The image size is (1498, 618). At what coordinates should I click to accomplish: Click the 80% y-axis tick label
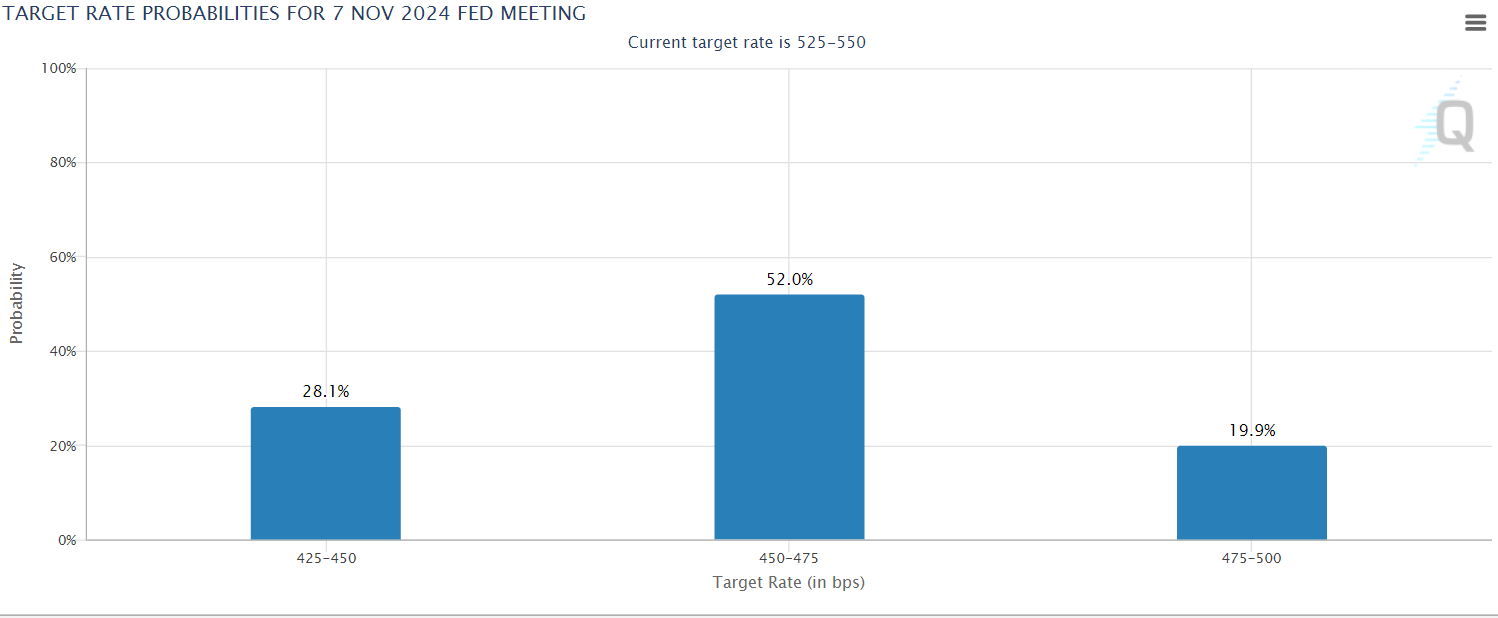(x=61, y=162)
